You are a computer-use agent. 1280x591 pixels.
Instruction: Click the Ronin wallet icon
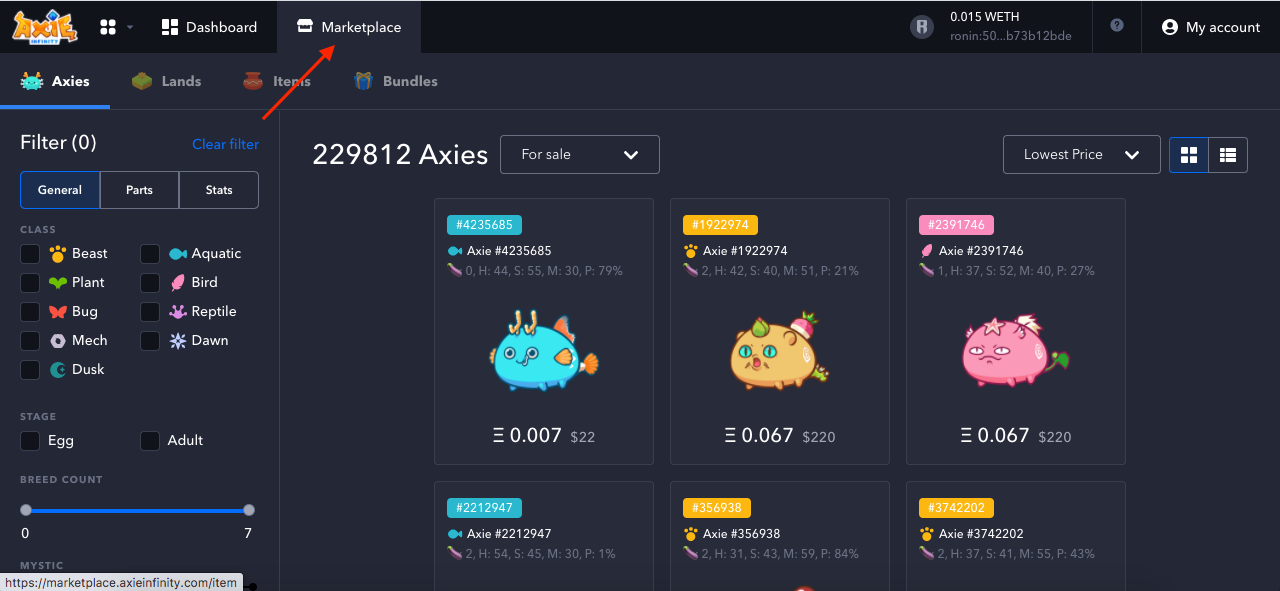[x=920, y=27]
